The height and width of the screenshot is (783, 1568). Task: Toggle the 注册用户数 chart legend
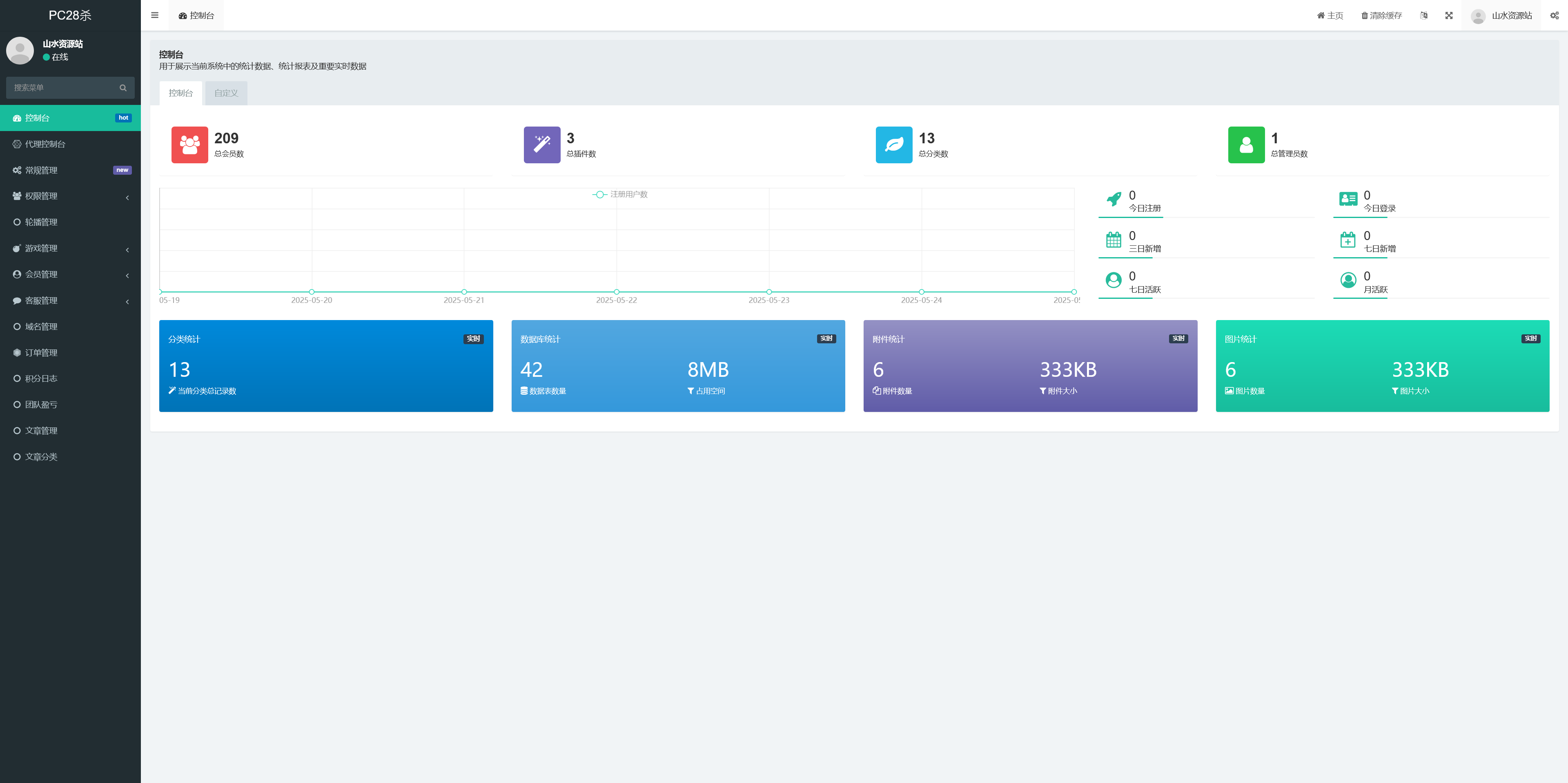coord(620,194)
